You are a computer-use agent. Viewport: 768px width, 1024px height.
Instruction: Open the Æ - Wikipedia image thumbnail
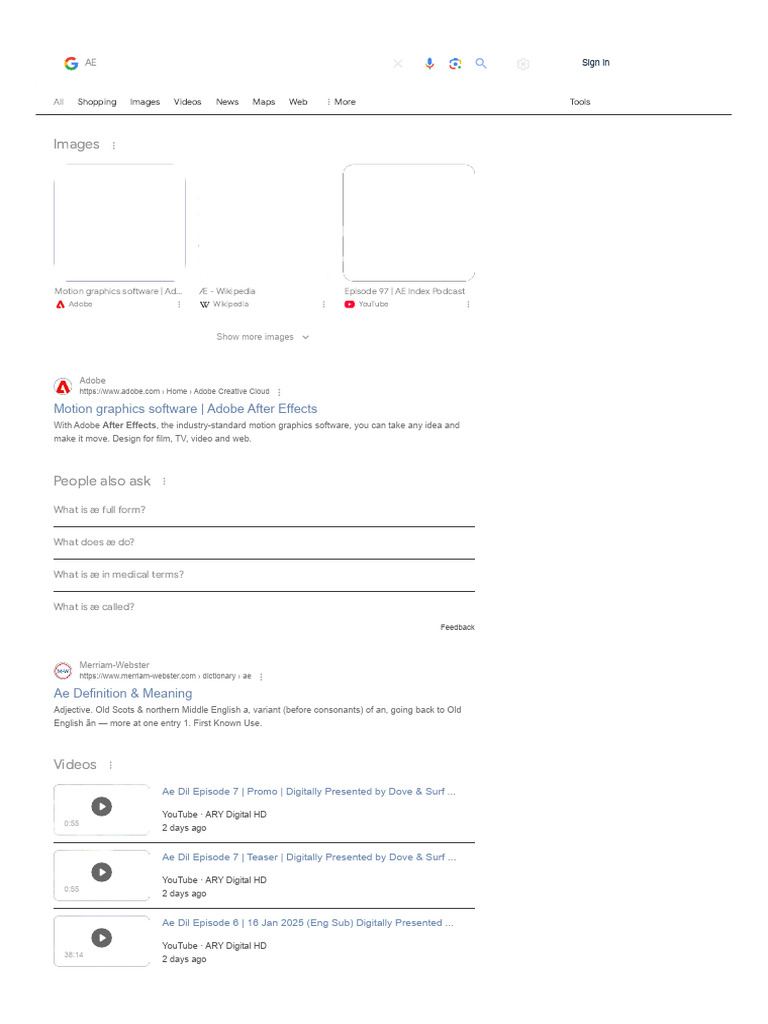tap(264, 223)
